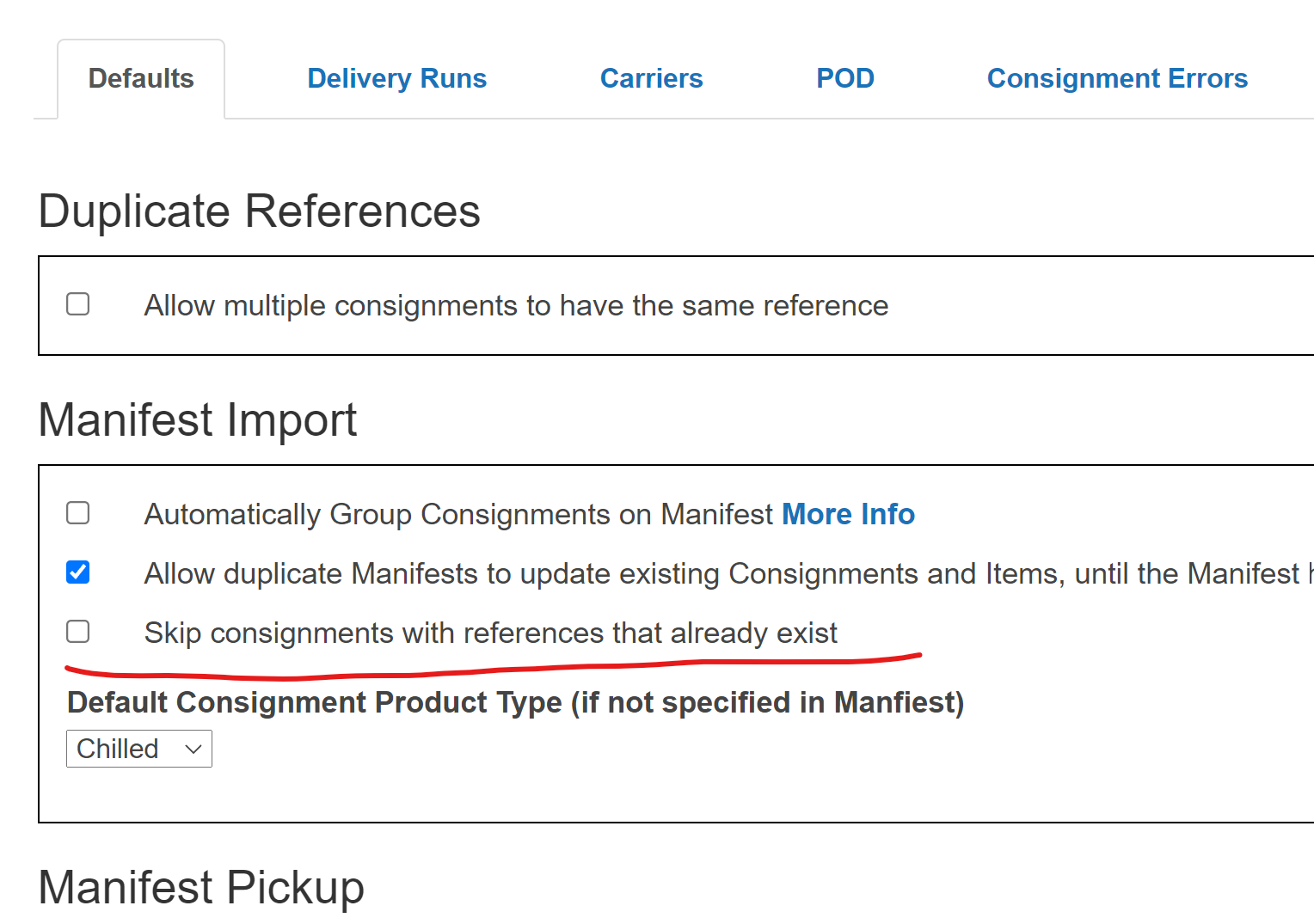Click the 'Skip consignments with references' label text

point(490,633)
